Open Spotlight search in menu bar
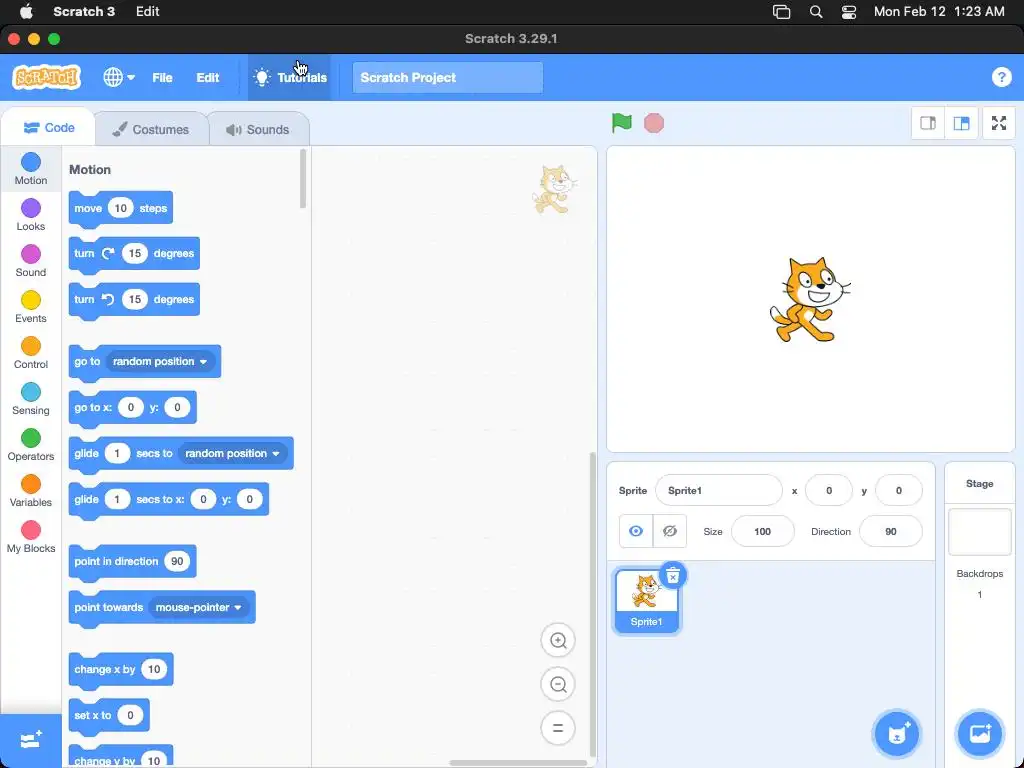The height and width of the screenshot is (768, 1024). [816, 11]
